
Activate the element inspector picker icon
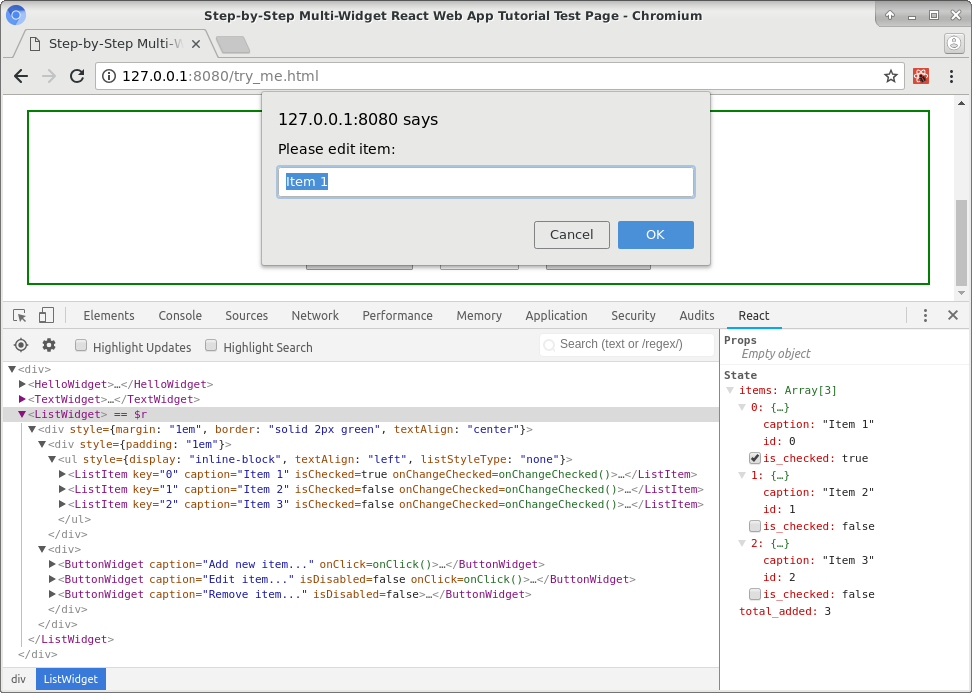click(x=20, y=316)
